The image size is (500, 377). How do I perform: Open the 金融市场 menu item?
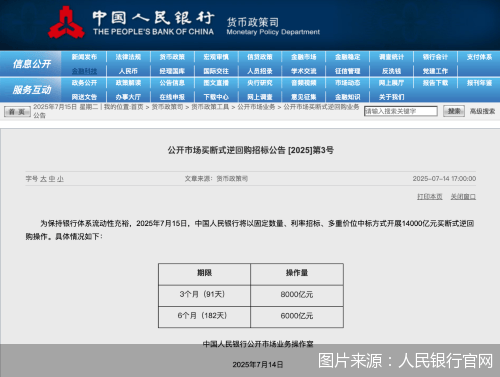[x=304, y=57]
